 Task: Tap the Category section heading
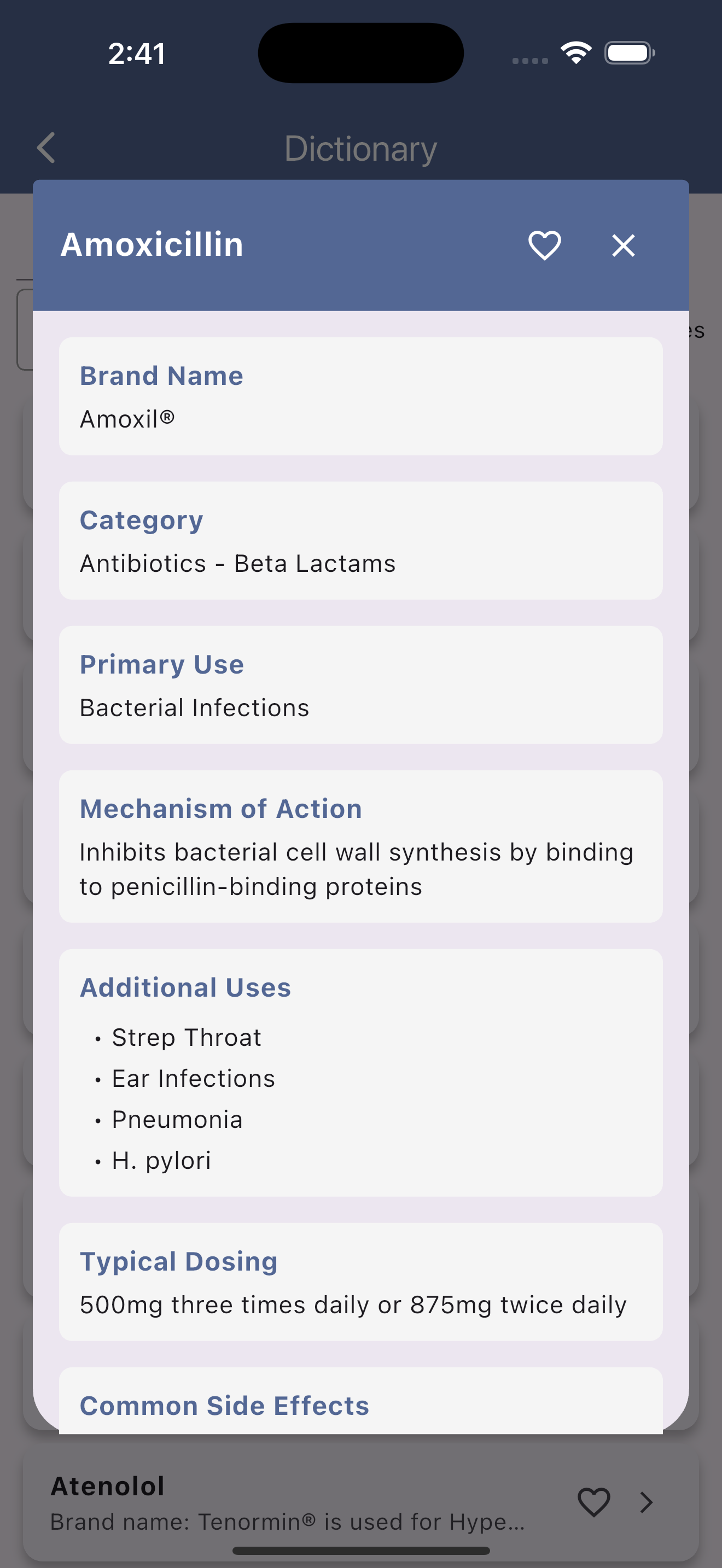click(141, 520)
